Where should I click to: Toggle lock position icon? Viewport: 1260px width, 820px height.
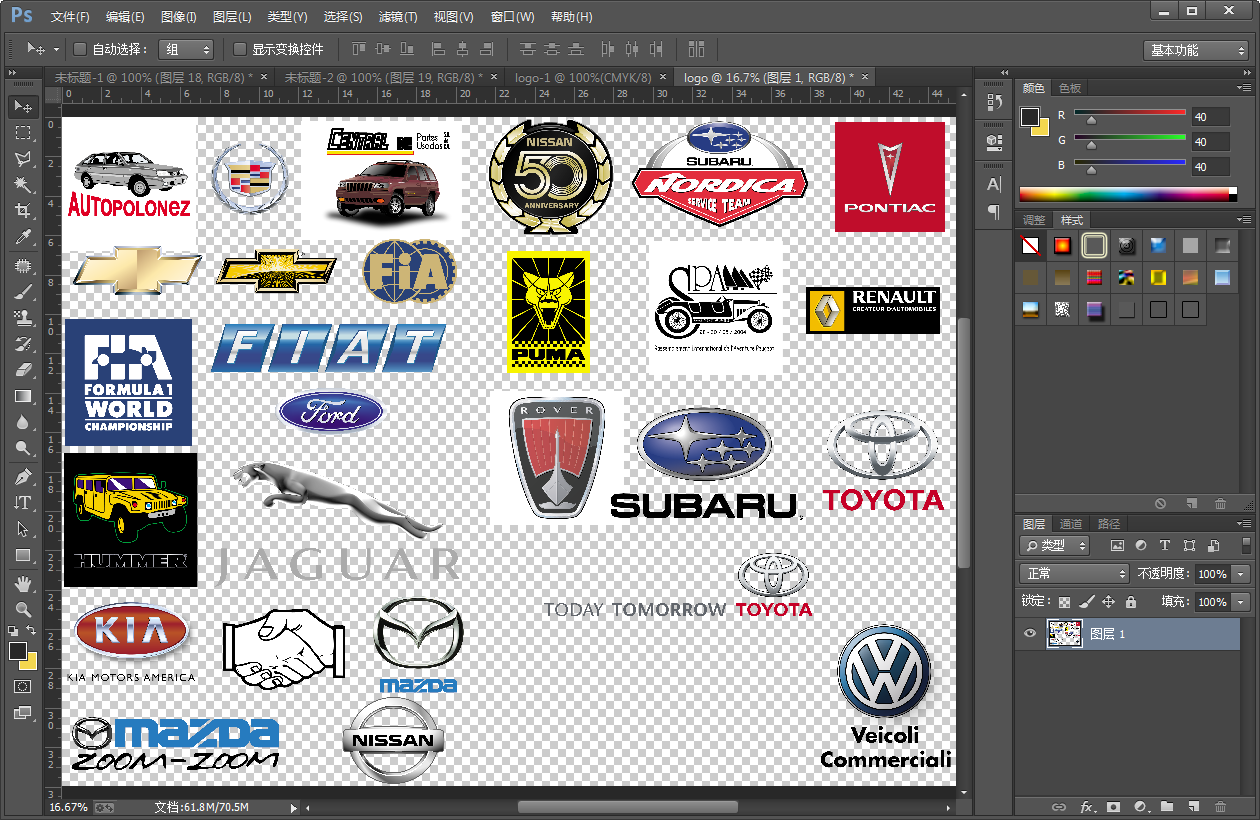pos(1108,603)
